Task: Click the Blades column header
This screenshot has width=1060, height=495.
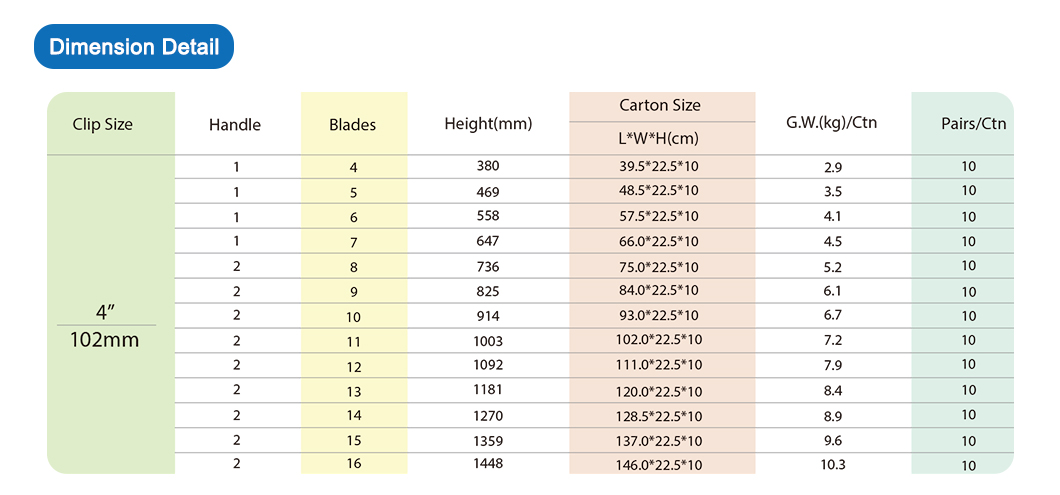Action: (353, 125)
